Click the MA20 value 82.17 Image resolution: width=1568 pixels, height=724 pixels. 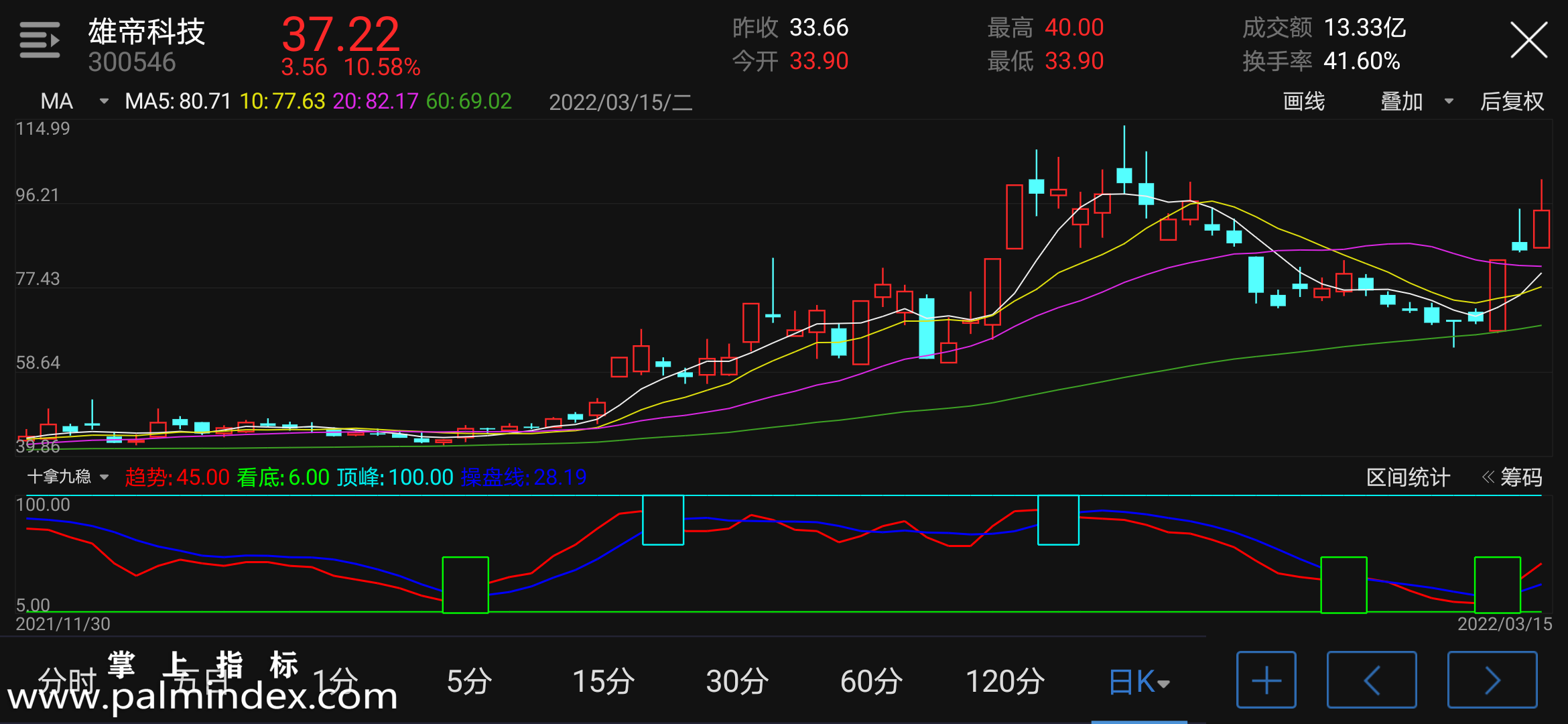point(375,101)
